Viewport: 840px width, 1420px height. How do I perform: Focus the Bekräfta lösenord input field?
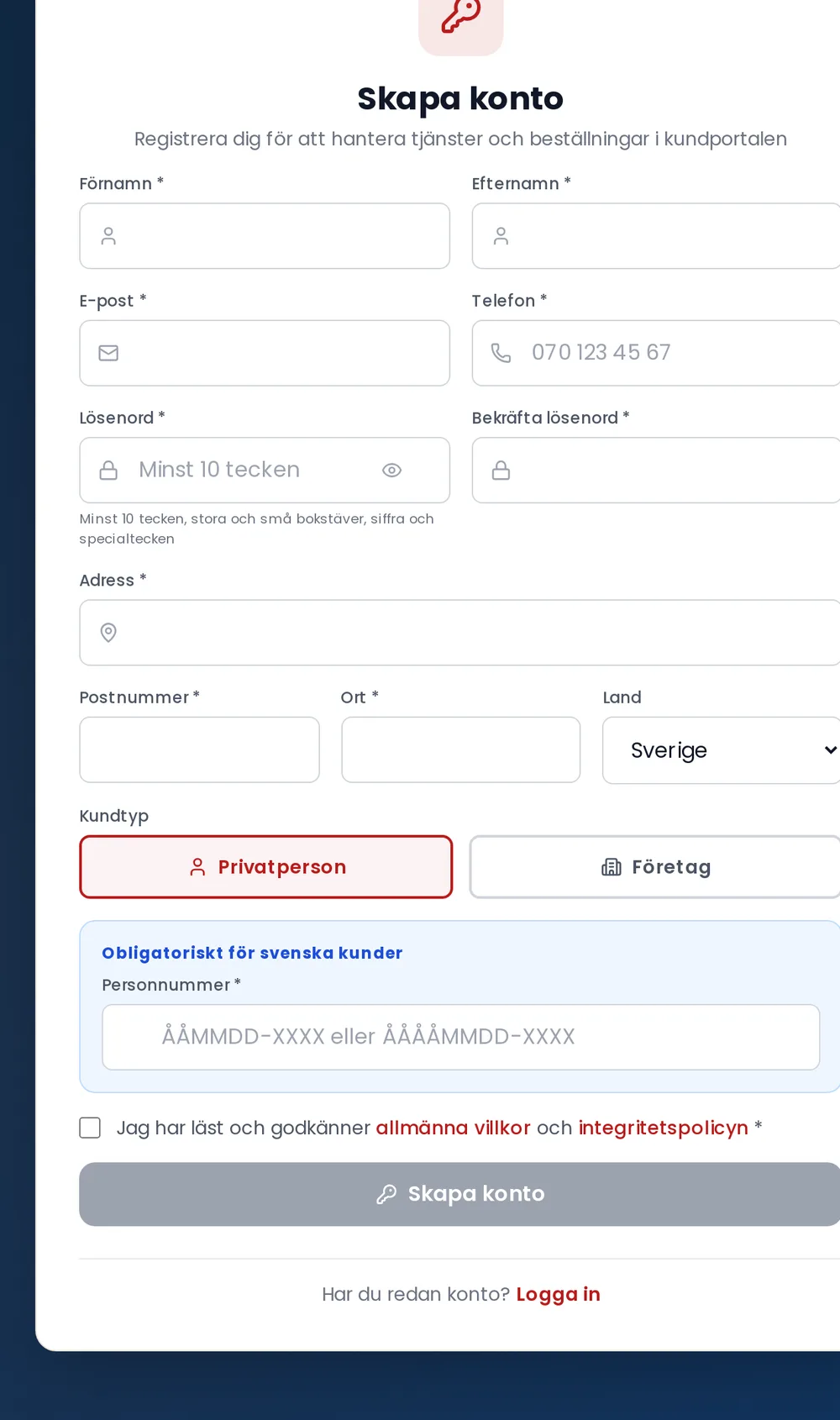pos(656,471)
